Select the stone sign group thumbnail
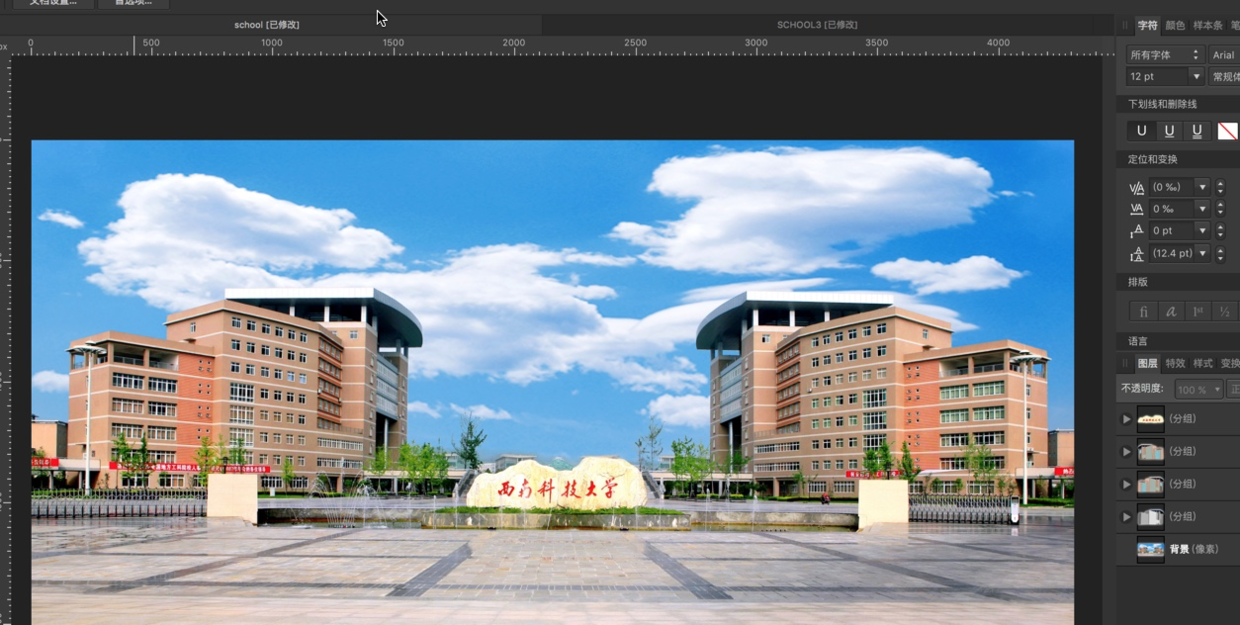The height and width of the screenshot is (625, 1240). [x=1151, y=419]
